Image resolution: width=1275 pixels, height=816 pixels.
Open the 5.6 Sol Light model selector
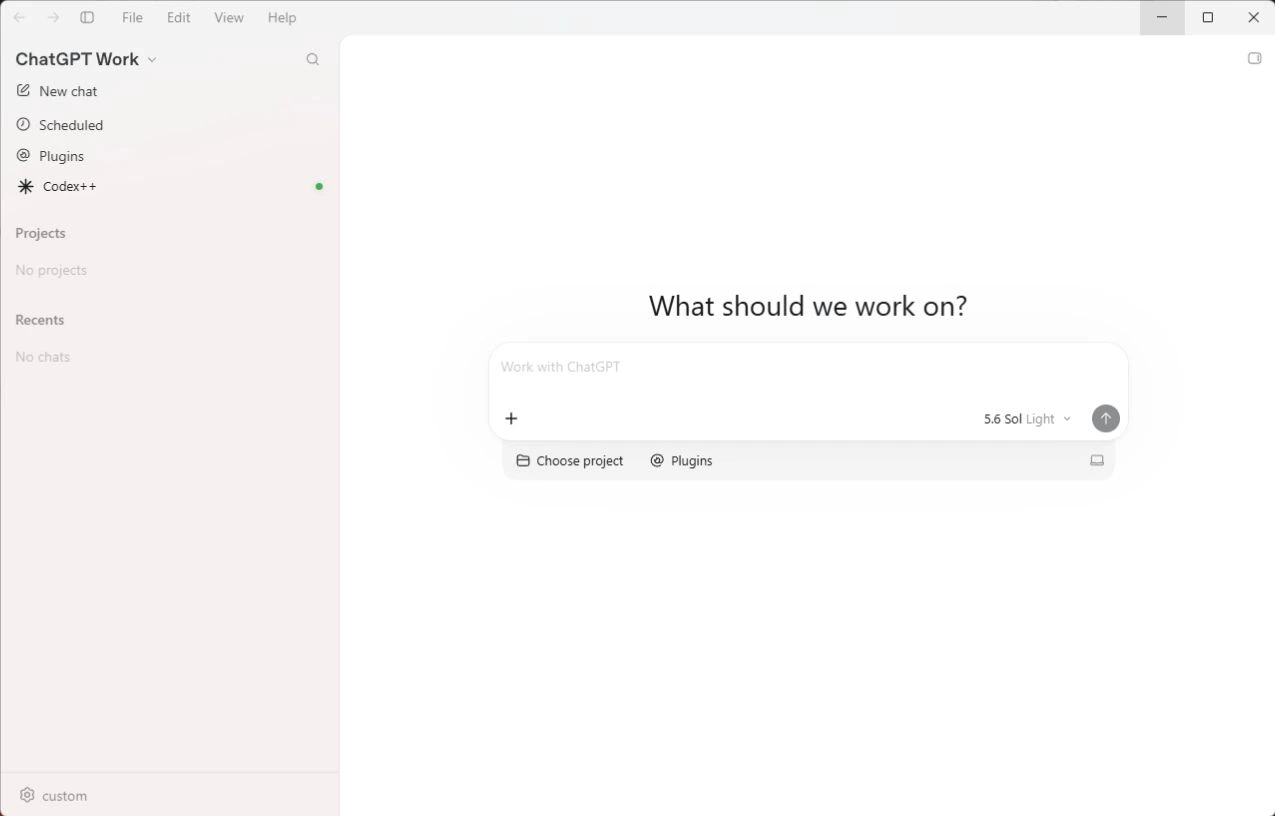[1027, 419]
